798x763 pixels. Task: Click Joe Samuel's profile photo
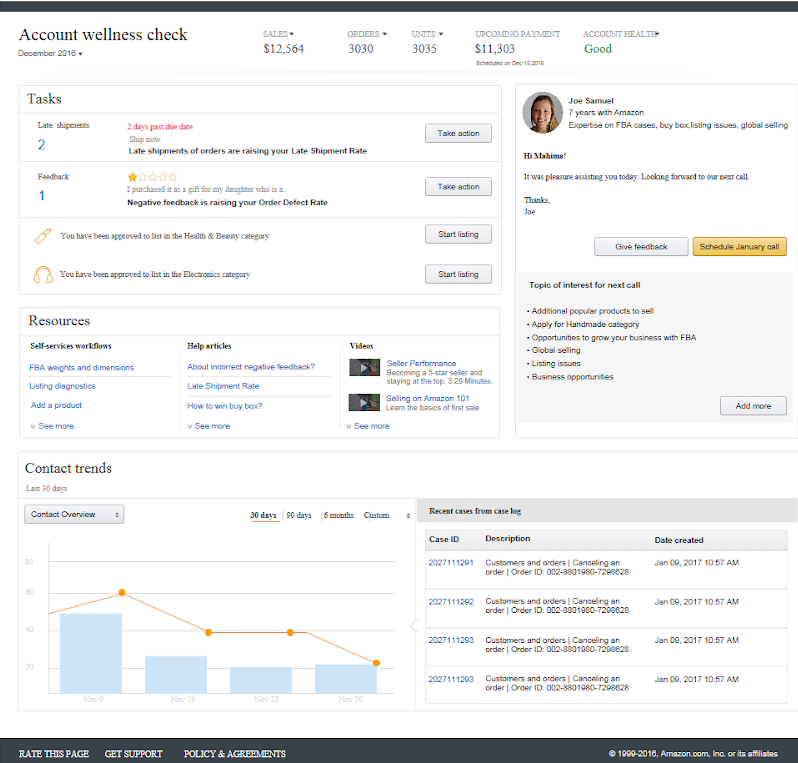[x=543, y=112]
